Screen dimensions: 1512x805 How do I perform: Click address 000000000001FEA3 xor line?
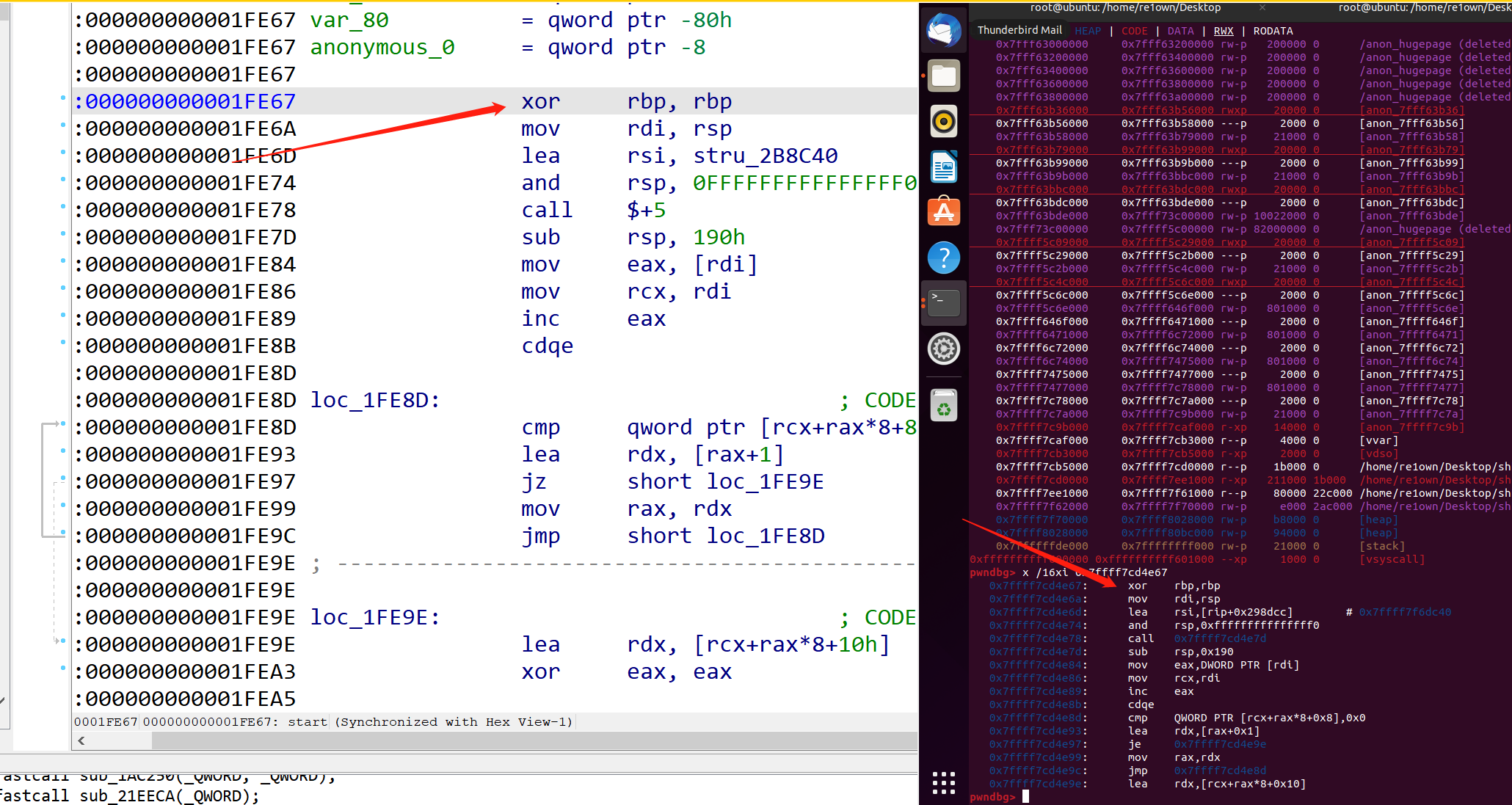(x=190, y=671)
